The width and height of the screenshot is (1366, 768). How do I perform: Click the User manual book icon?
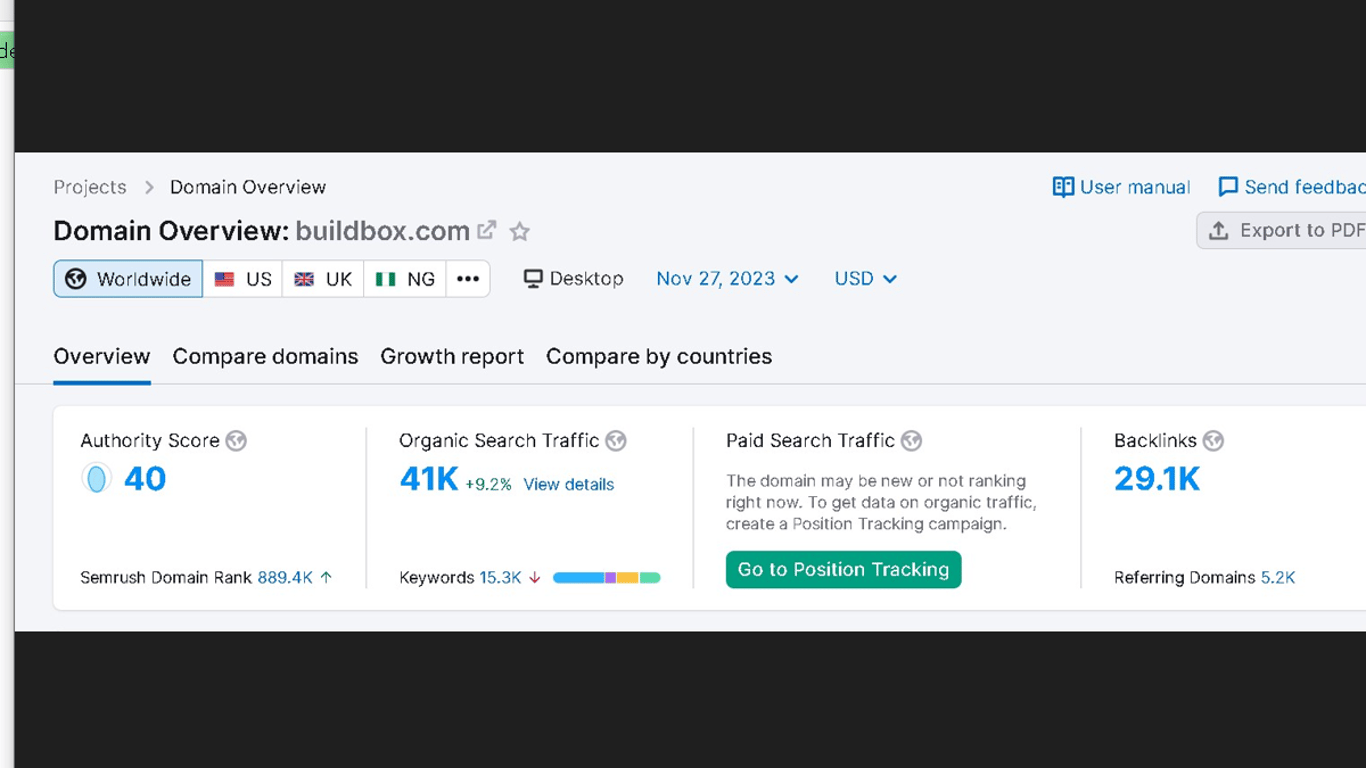pos(1063,187)
